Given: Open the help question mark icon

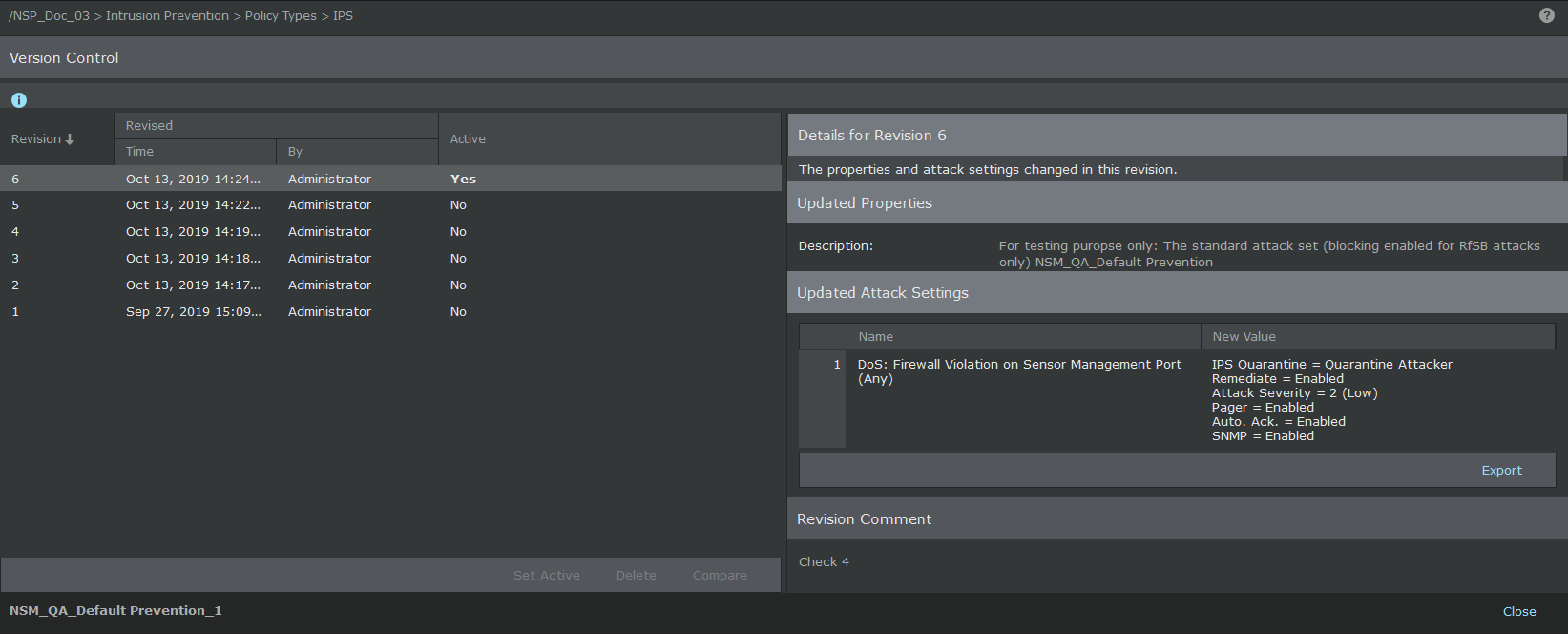Looking at the screenshot, I should coord(1547,15).
